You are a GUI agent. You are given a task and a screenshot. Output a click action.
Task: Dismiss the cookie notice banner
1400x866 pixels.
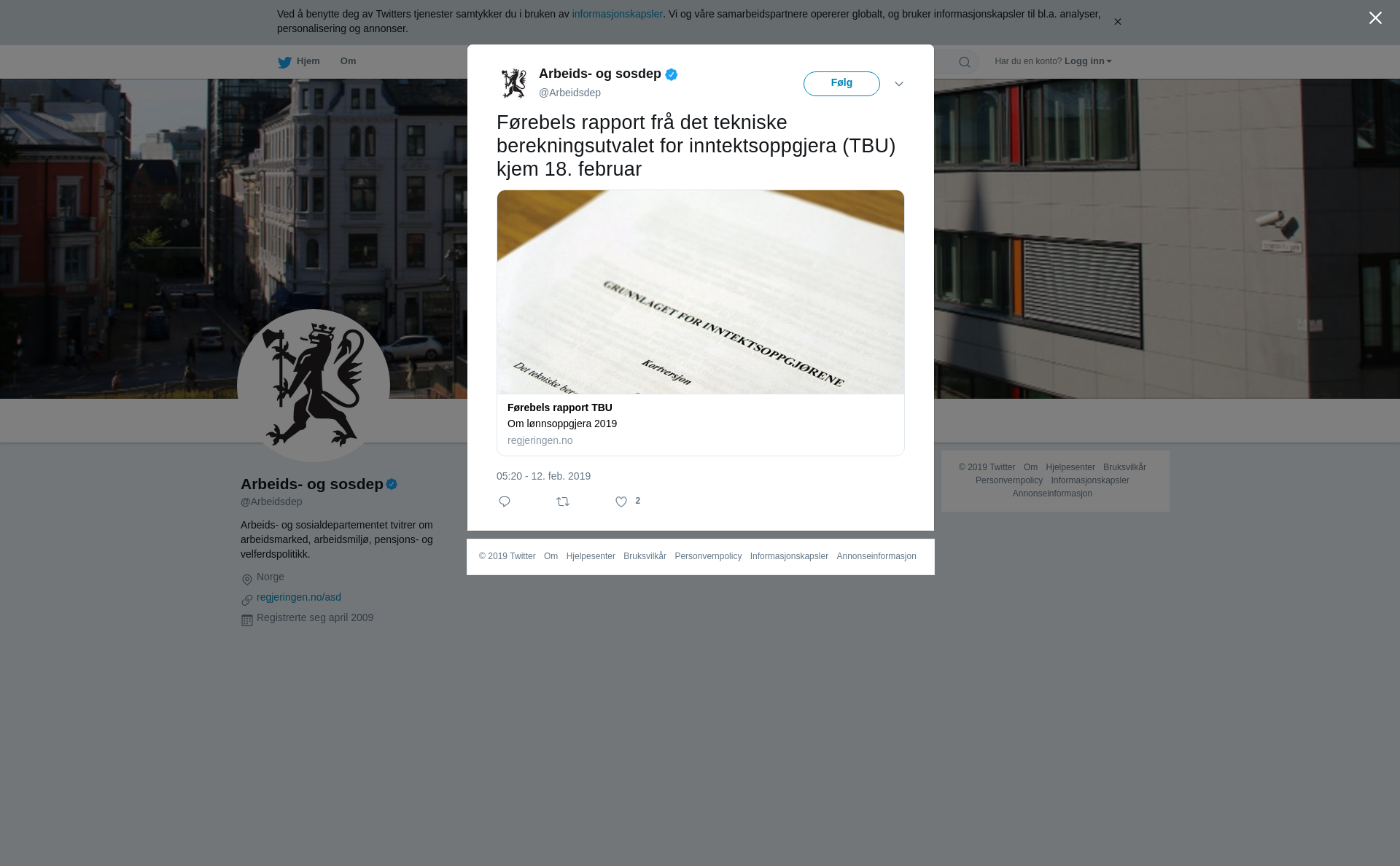coord(1117,22)
